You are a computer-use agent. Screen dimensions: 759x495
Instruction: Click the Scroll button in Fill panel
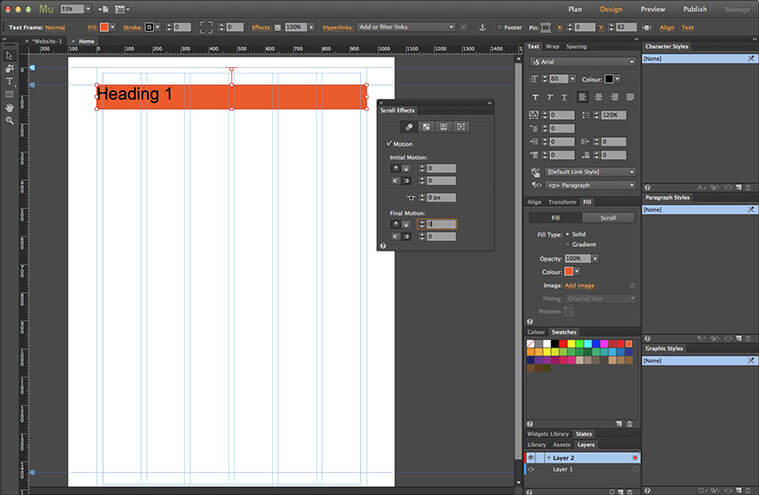pyautogui.click(x=608, y=218)
